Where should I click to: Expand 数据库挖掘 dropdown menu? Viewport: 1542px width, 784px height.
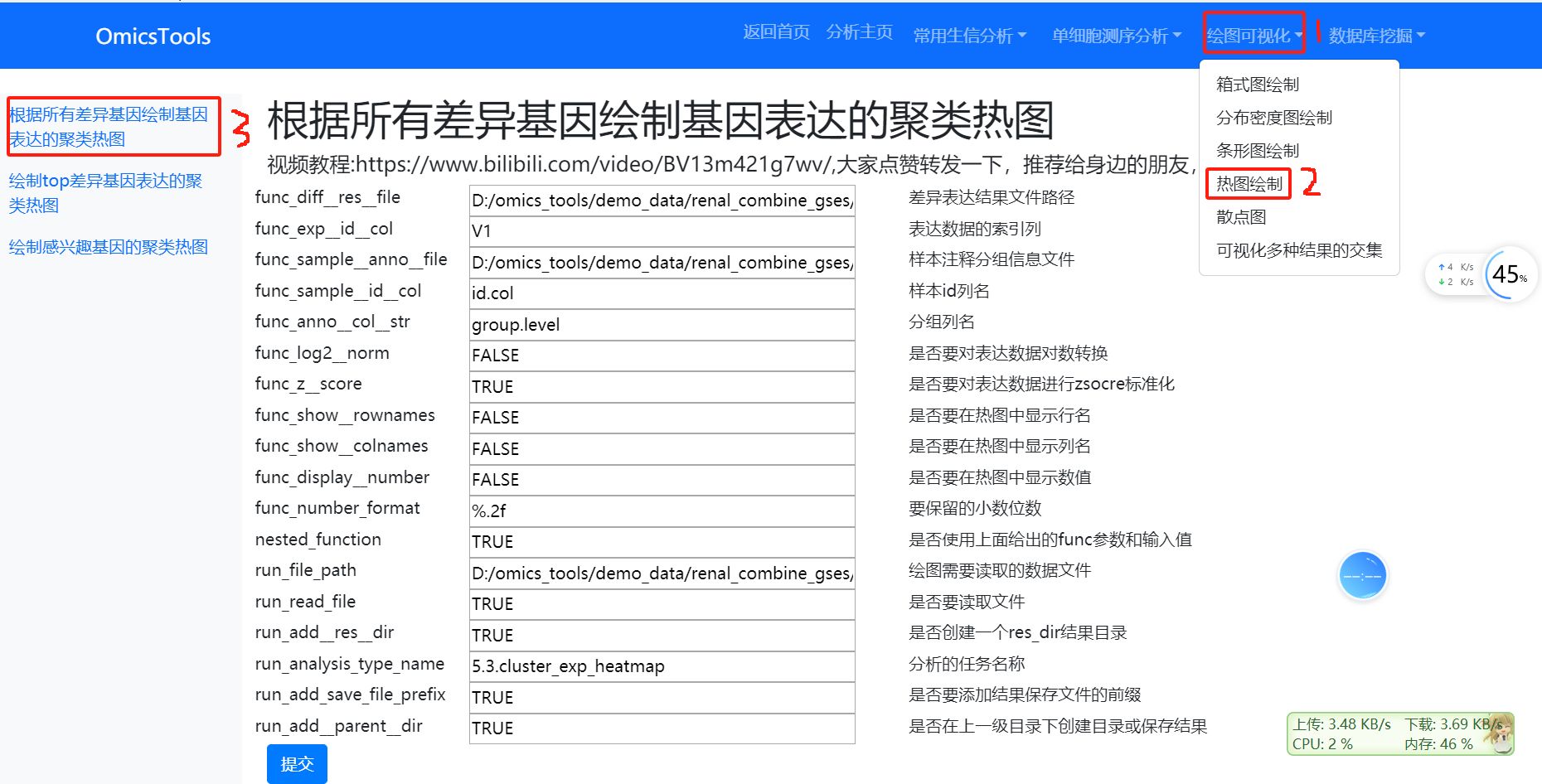pos(1377,36)
